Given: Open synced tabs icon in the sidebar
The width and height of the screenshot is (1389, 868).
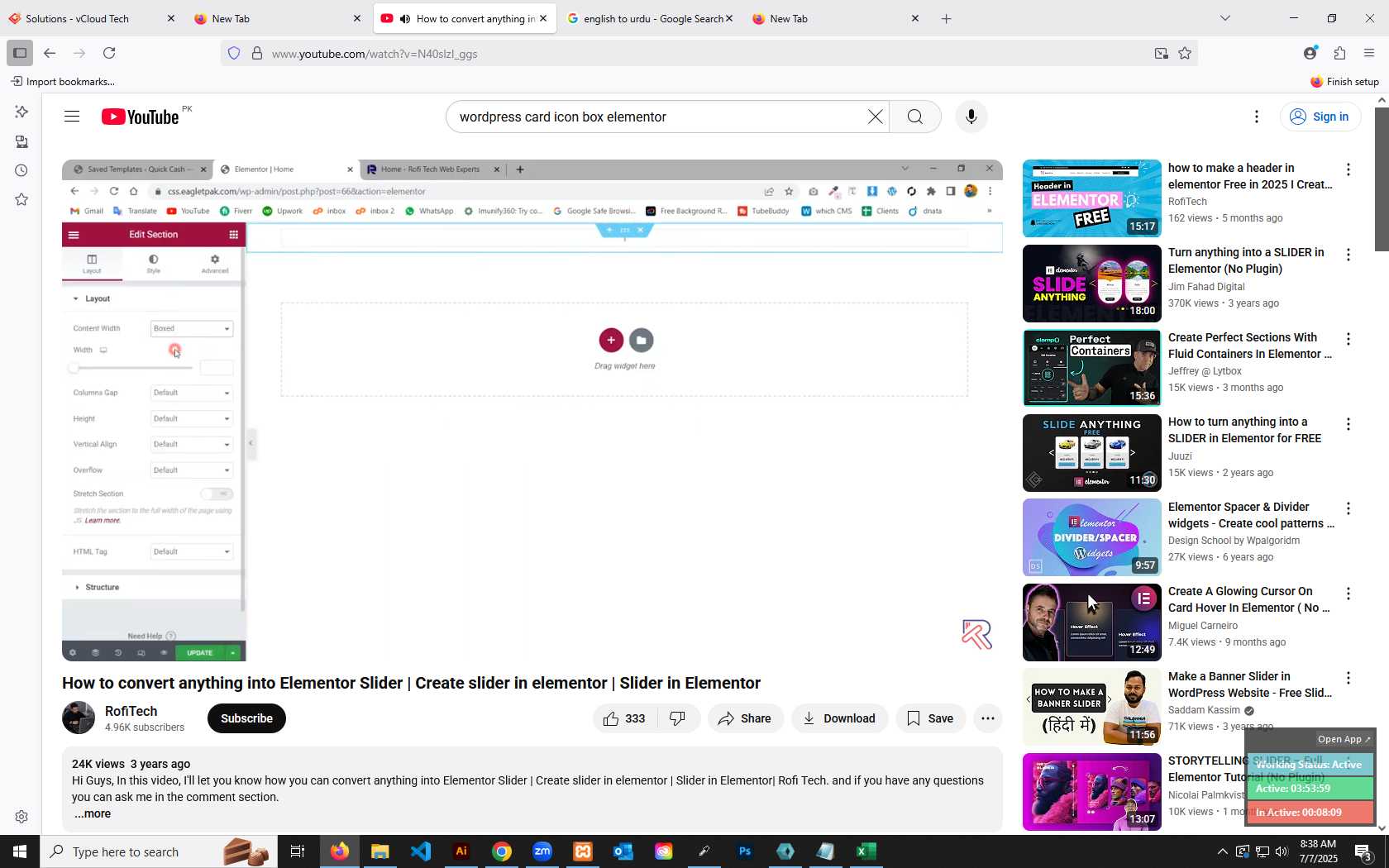Looking at the screenshot, I should point(21,141).
